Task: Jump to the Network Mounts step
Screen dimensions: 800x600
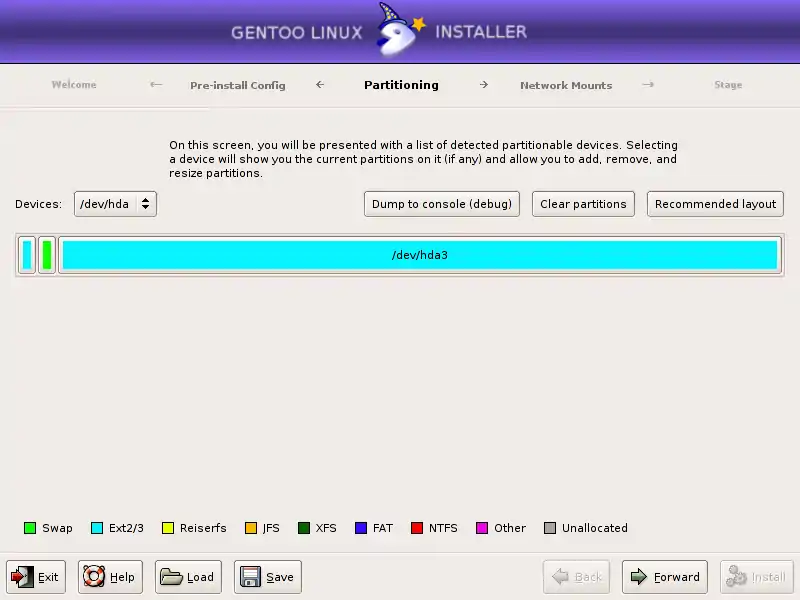Action: tap(565, 85)
